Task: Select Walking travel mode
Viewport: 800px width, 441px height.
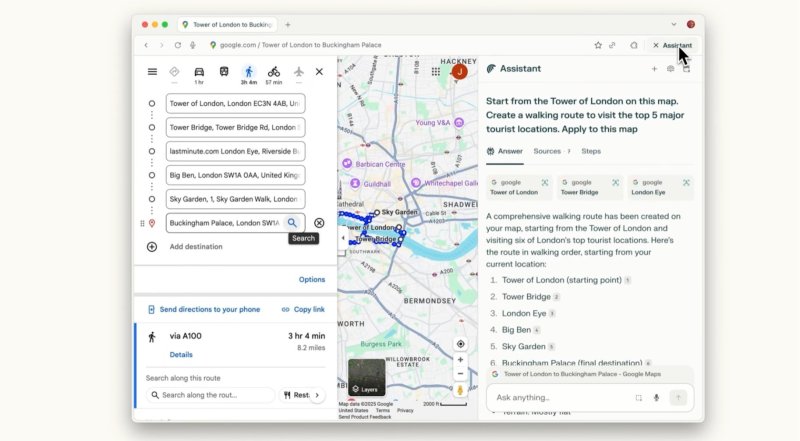Action: (x=249, y=72)
